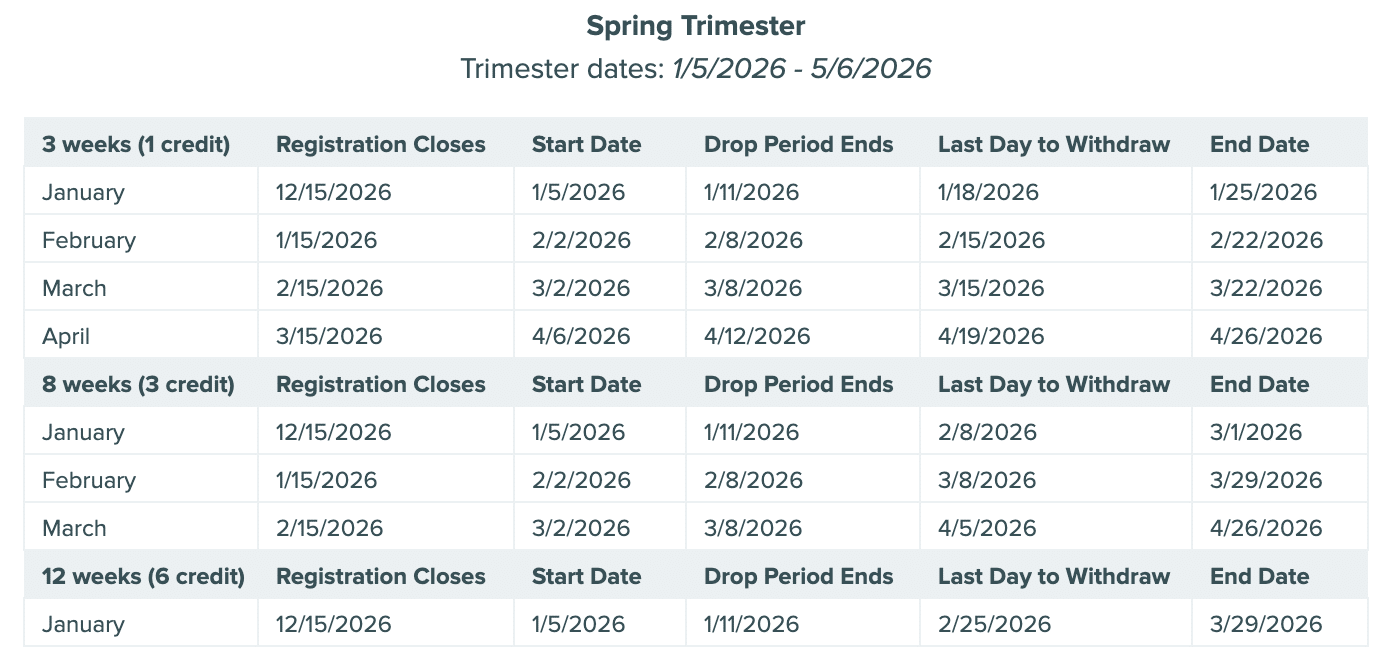Screen dimensions: 1390x672
Task: Select the trimester dates range text
Action: tap(801, 69)
